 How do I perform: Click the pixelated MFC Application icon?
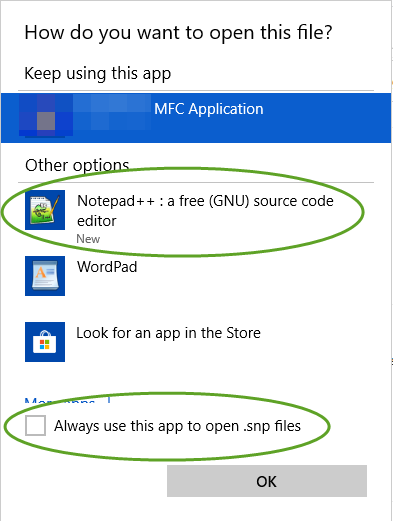pos(45,116)
